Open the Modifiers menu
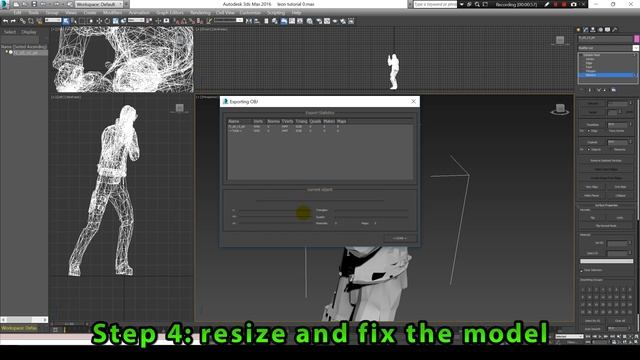This screenshot has height=360, width=640. coord(112,13)
